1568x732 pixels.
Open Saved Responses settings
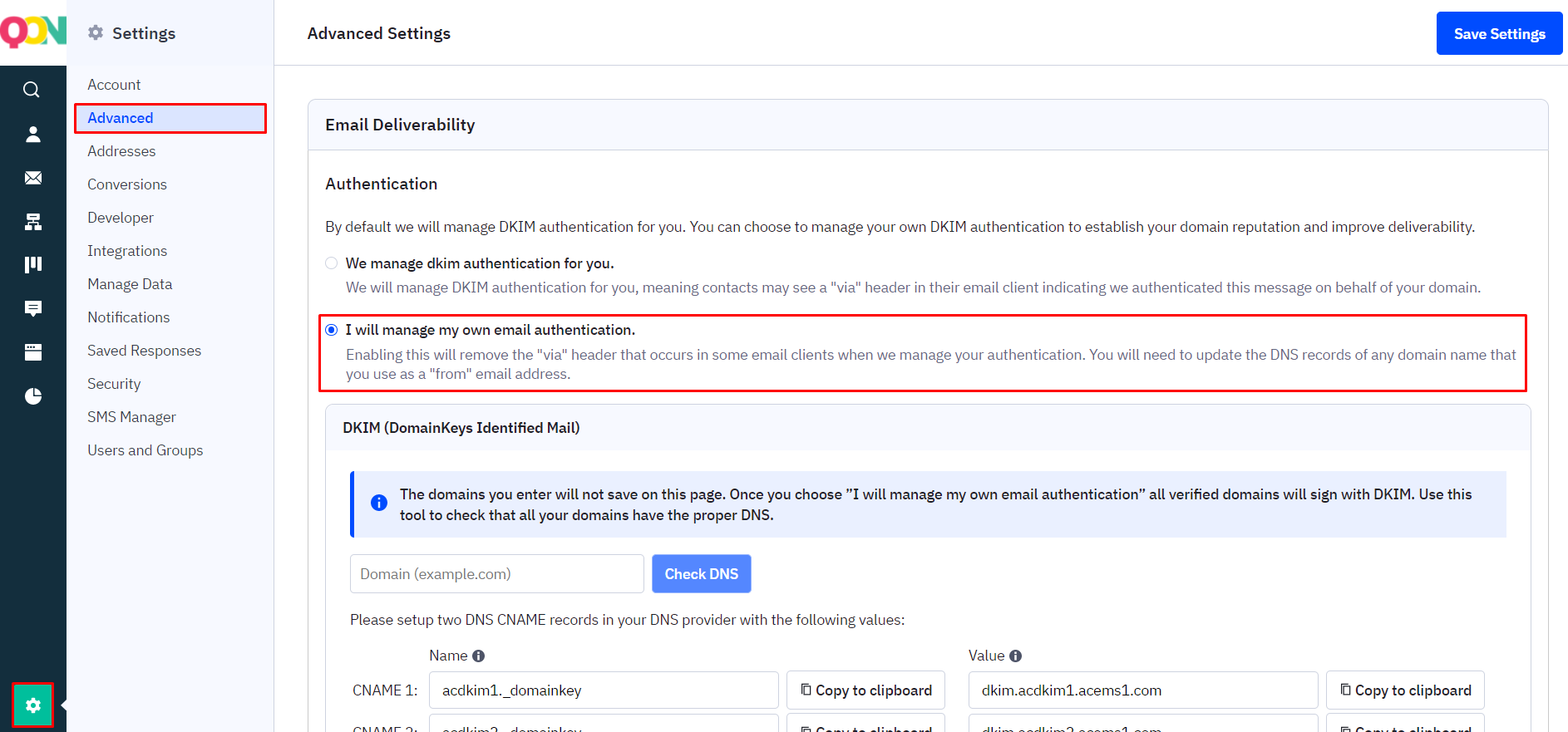coord(145,351)
